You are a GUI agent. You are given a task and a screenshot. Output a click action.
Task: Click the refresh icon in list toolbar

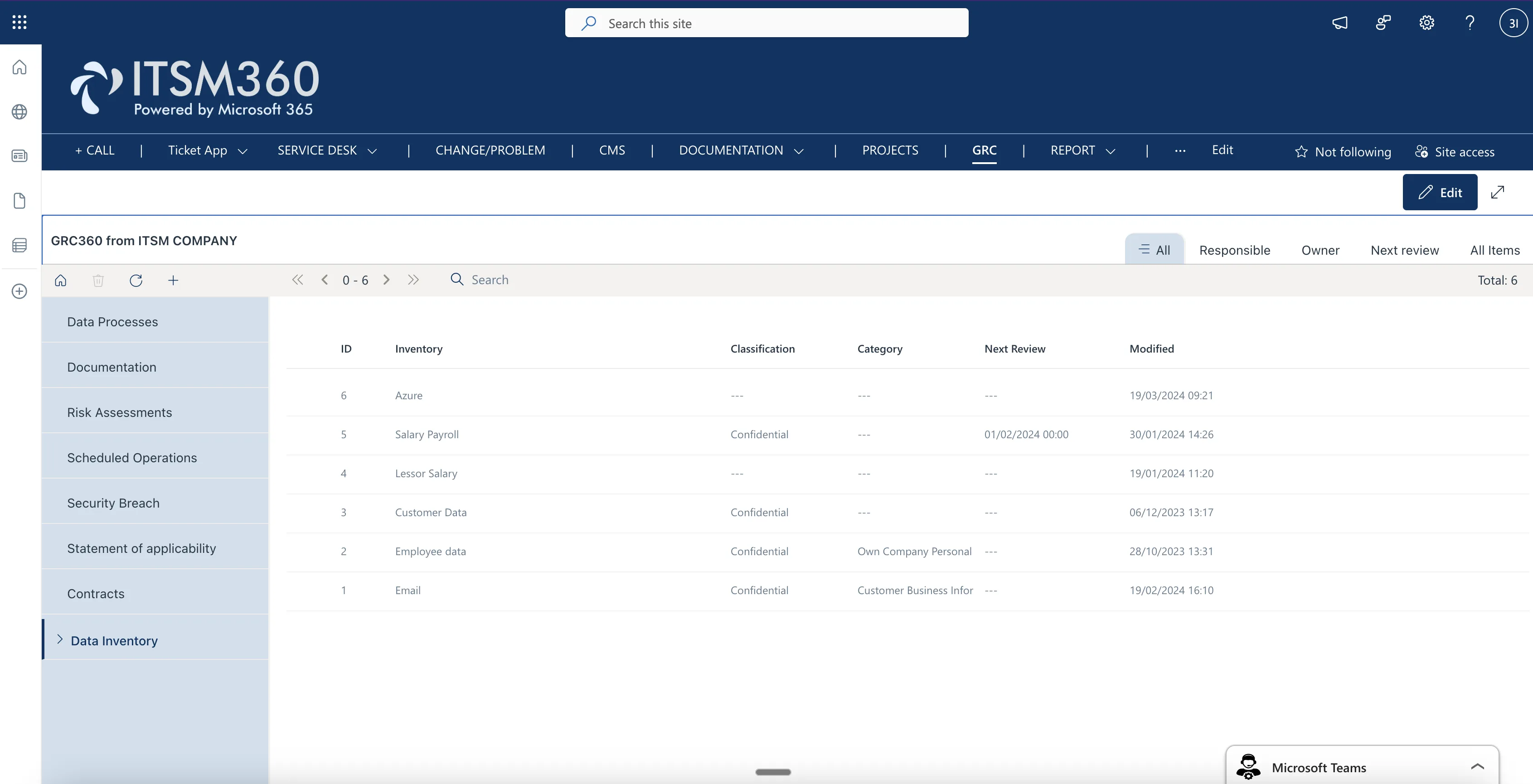click(x=136, y=280)
